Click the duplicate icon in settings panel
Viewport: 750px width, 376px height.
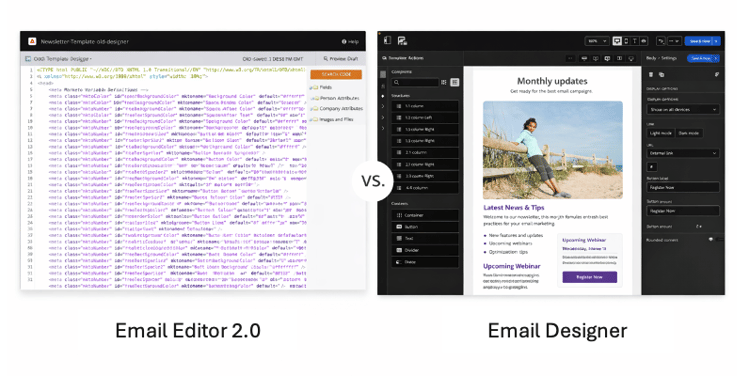click(662, 75)
